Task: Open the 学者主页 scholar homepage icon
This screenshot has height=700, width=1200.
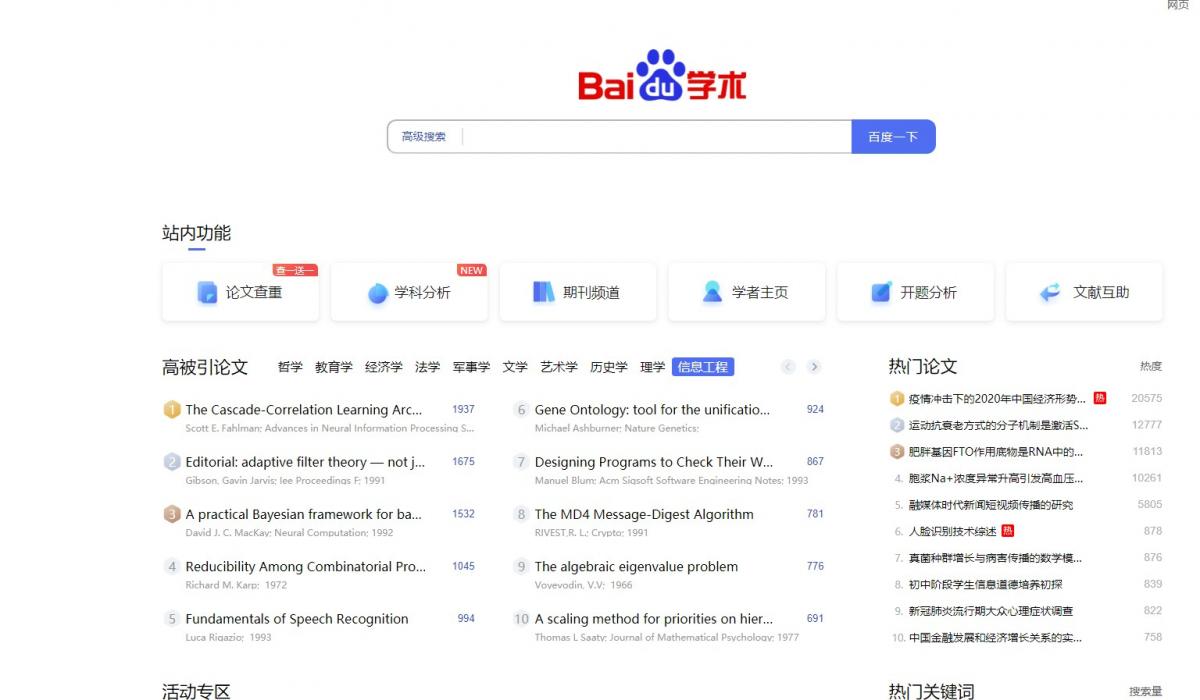Action: pos(712,292)
